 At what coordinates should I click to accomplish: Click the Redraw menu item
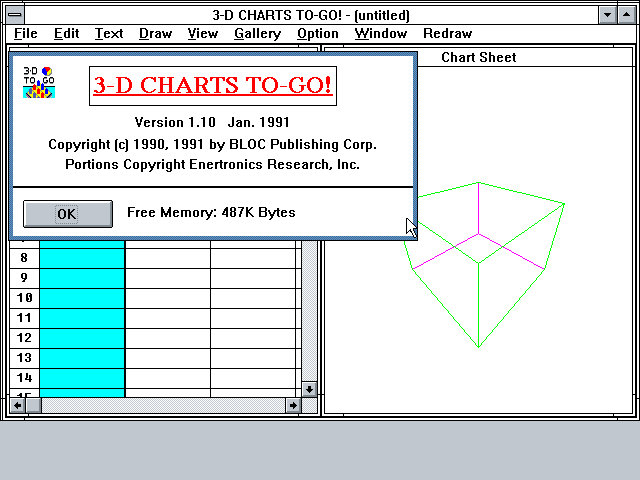[x=448, y=33]
